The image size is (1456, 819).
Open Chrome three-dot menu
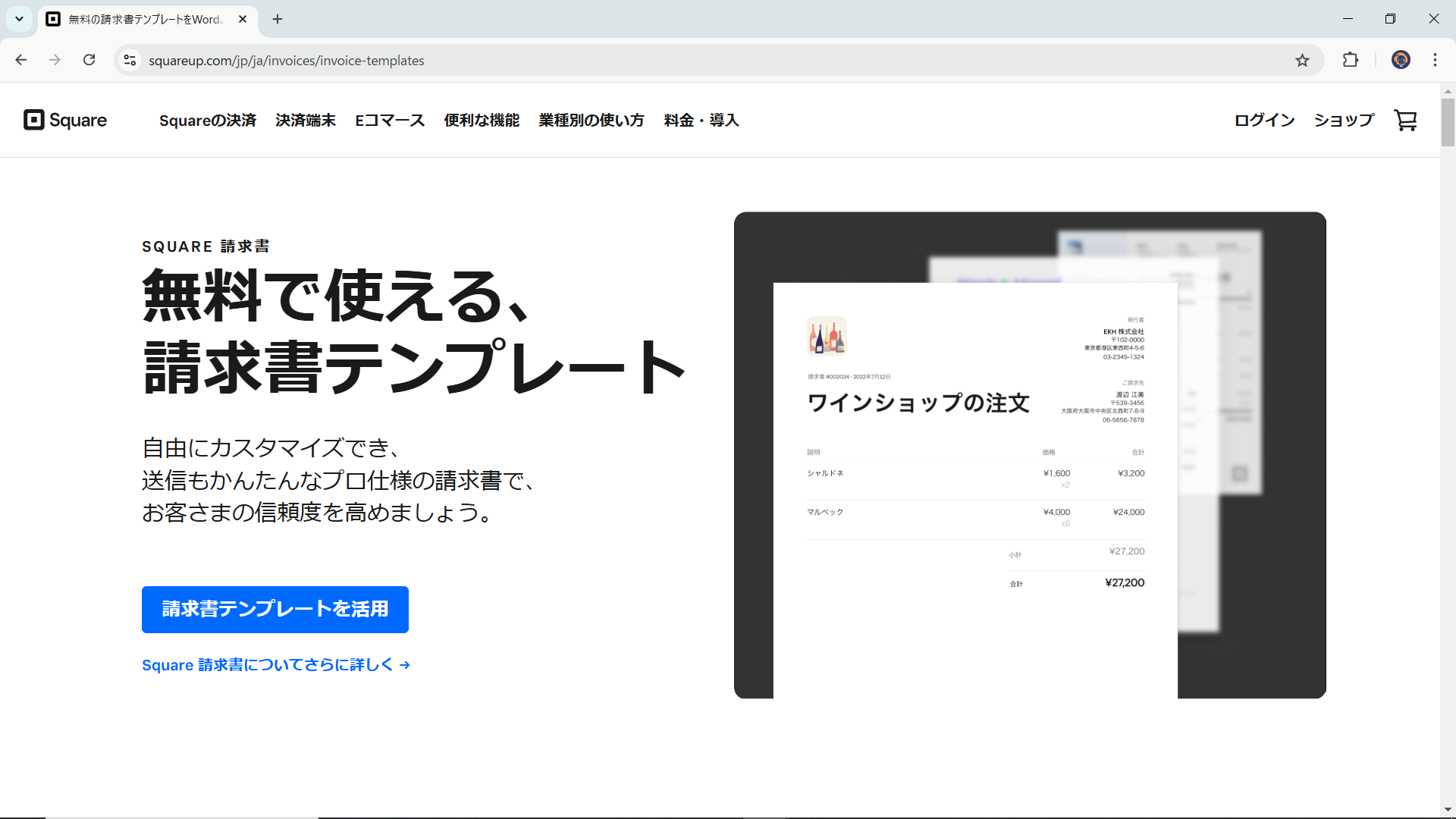click(x=1435, y=60)
